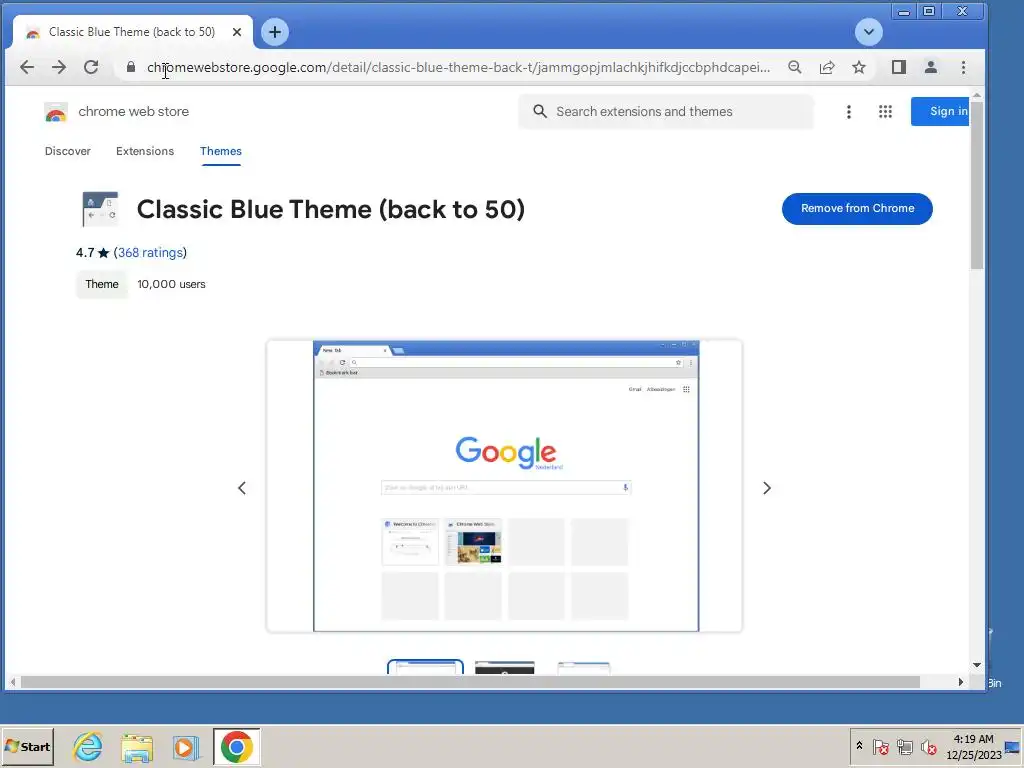Expand the tab search dropdown arrow
Viewport: 1024px width, 768px height.
869,32
